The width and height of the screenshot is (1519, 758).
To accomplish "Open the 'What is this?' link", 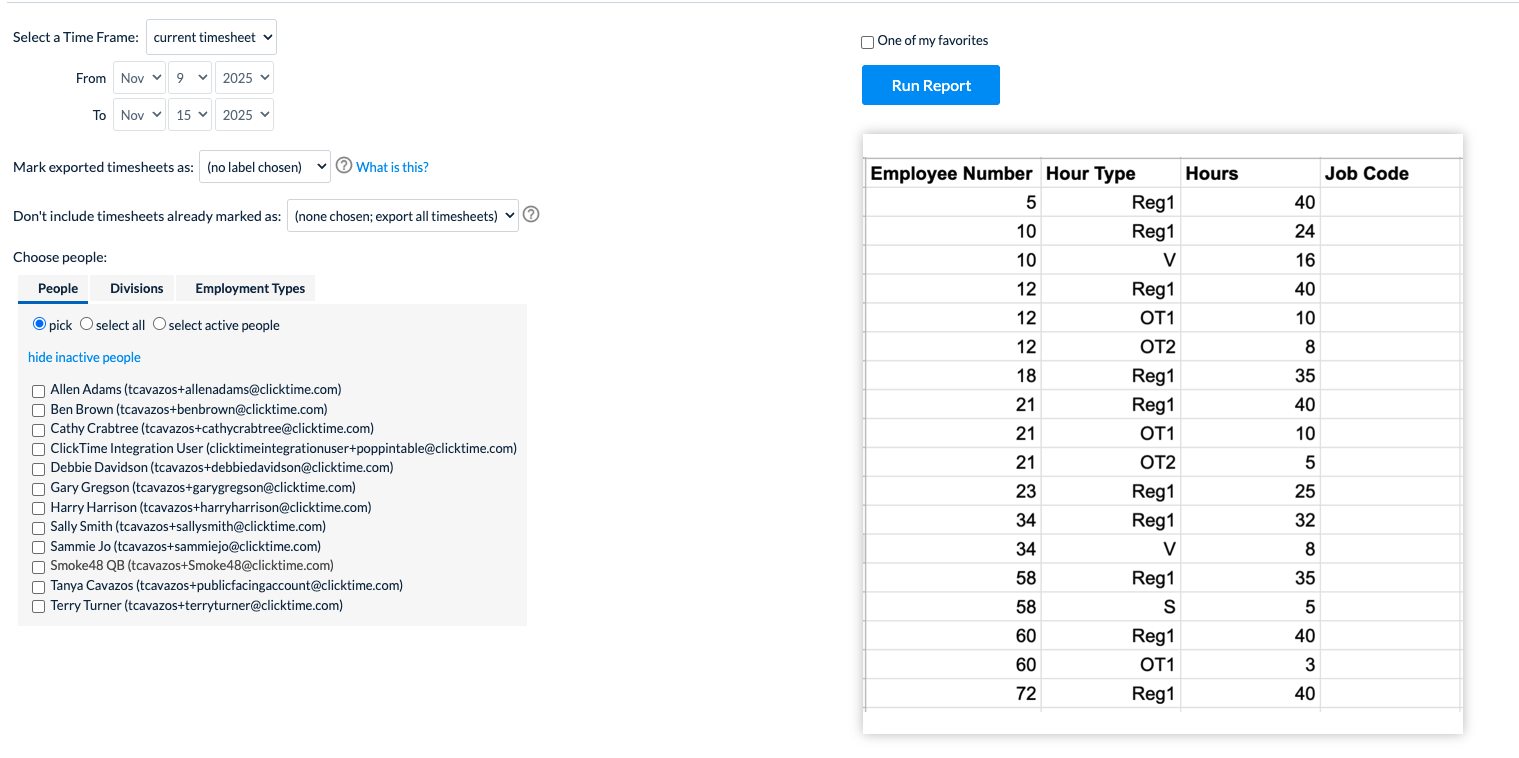I will [392, 167].
